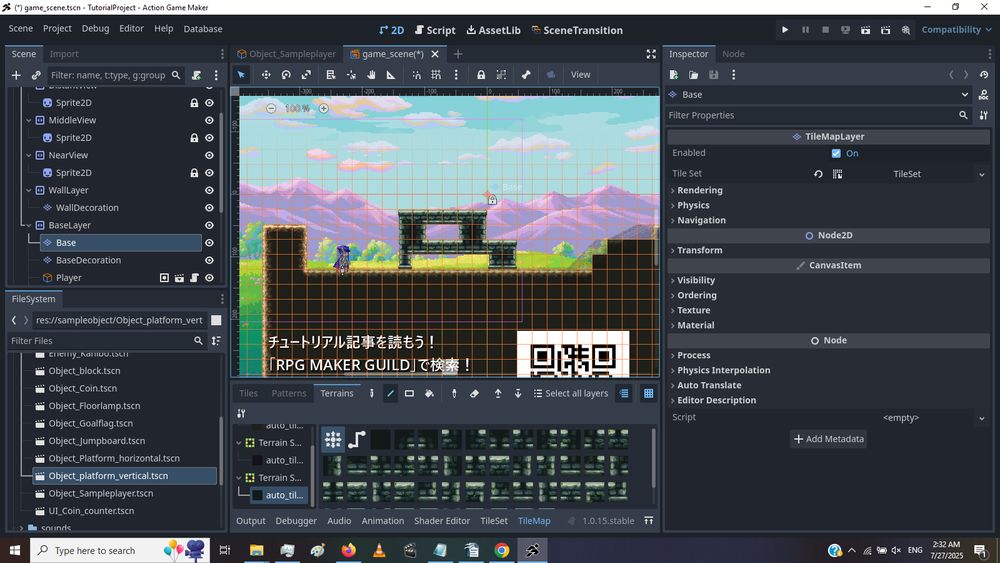Select the Object_Goalflag.tscn file
Image resolution: width=1000 pixels, height=563 pixels.
click(x=91, y=423)
